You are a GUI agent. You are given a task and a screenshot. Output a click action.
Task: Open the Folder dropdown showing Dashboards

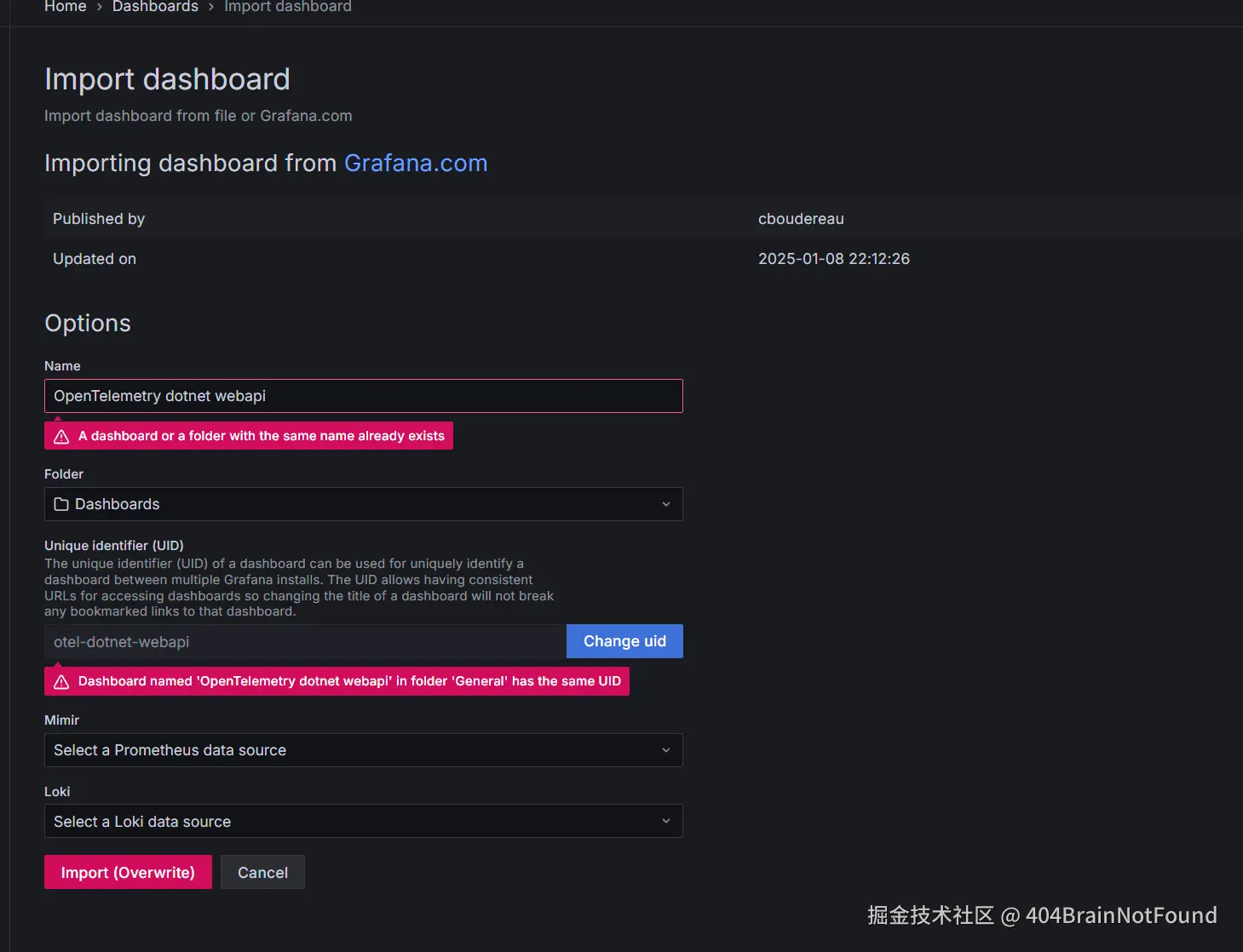364,504
